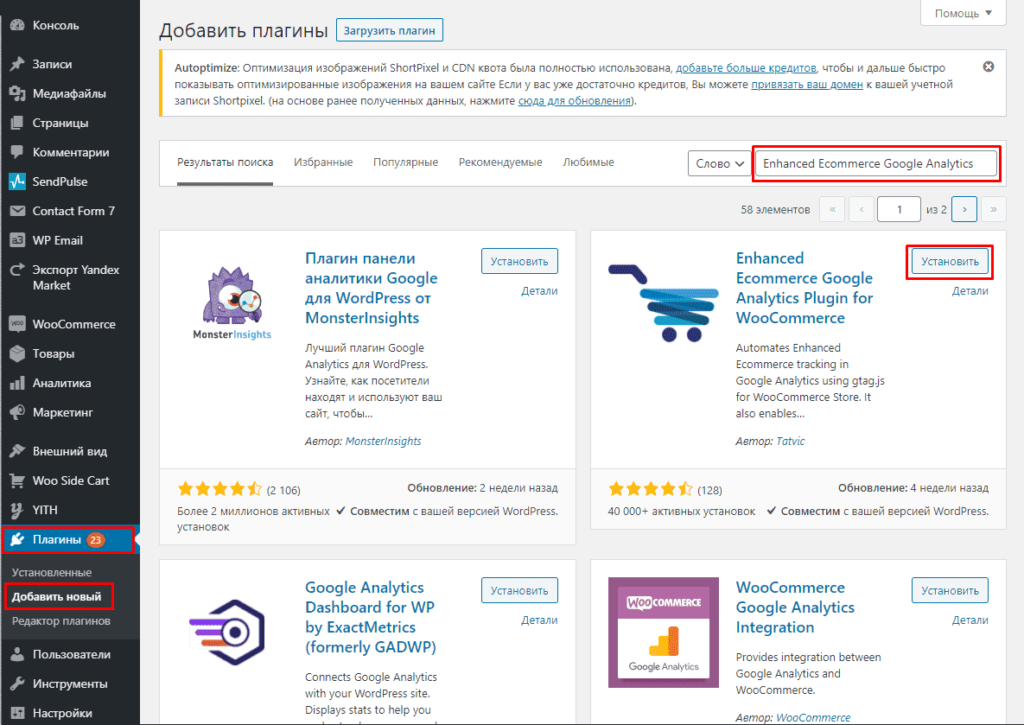
Task: Expand the Помощь help panel
Action: [x=963, y=13]
